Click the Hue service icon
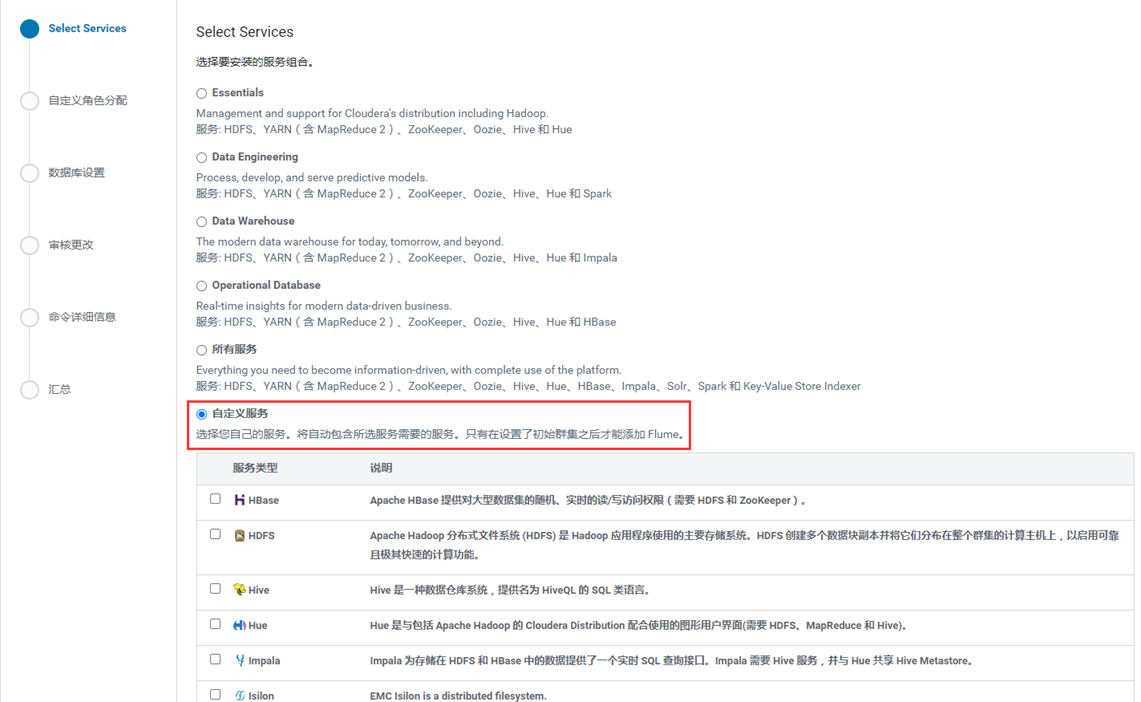Screen dimensions: 1141x702 239,625
